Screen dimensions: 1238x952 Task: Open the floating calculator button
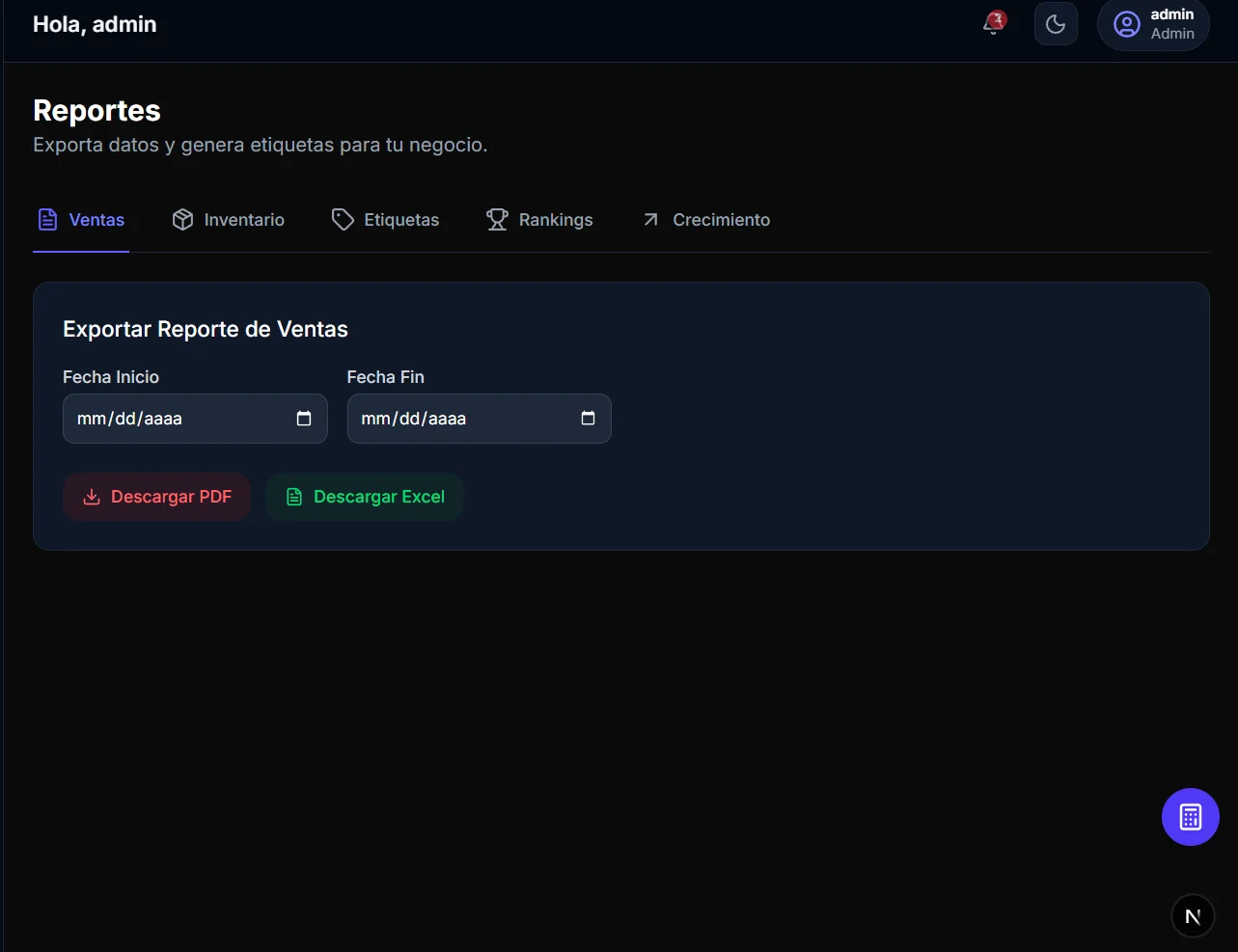point(1191,817)
